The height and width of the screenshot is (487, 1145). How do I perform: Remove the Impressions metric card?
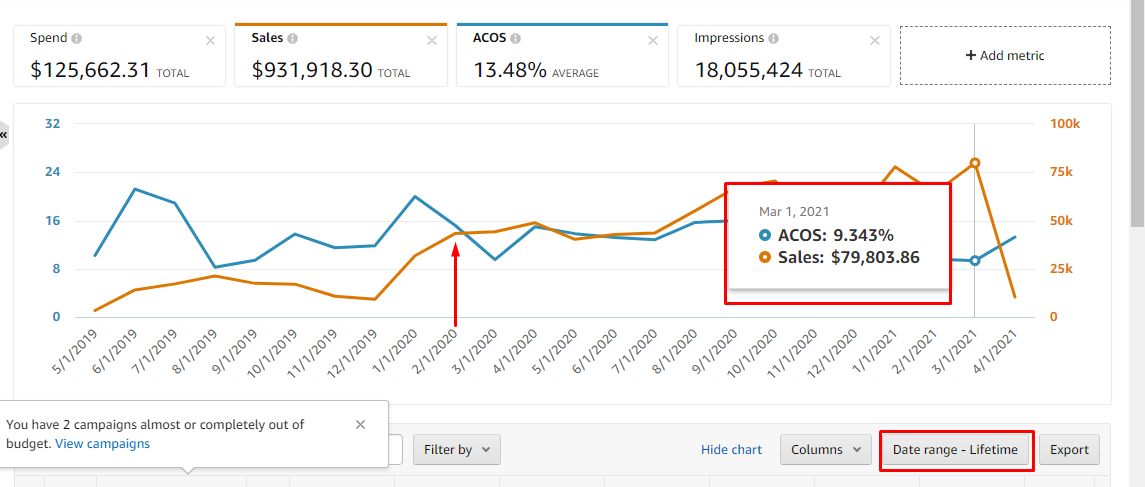pyautogui.click(x=875, y=41)
